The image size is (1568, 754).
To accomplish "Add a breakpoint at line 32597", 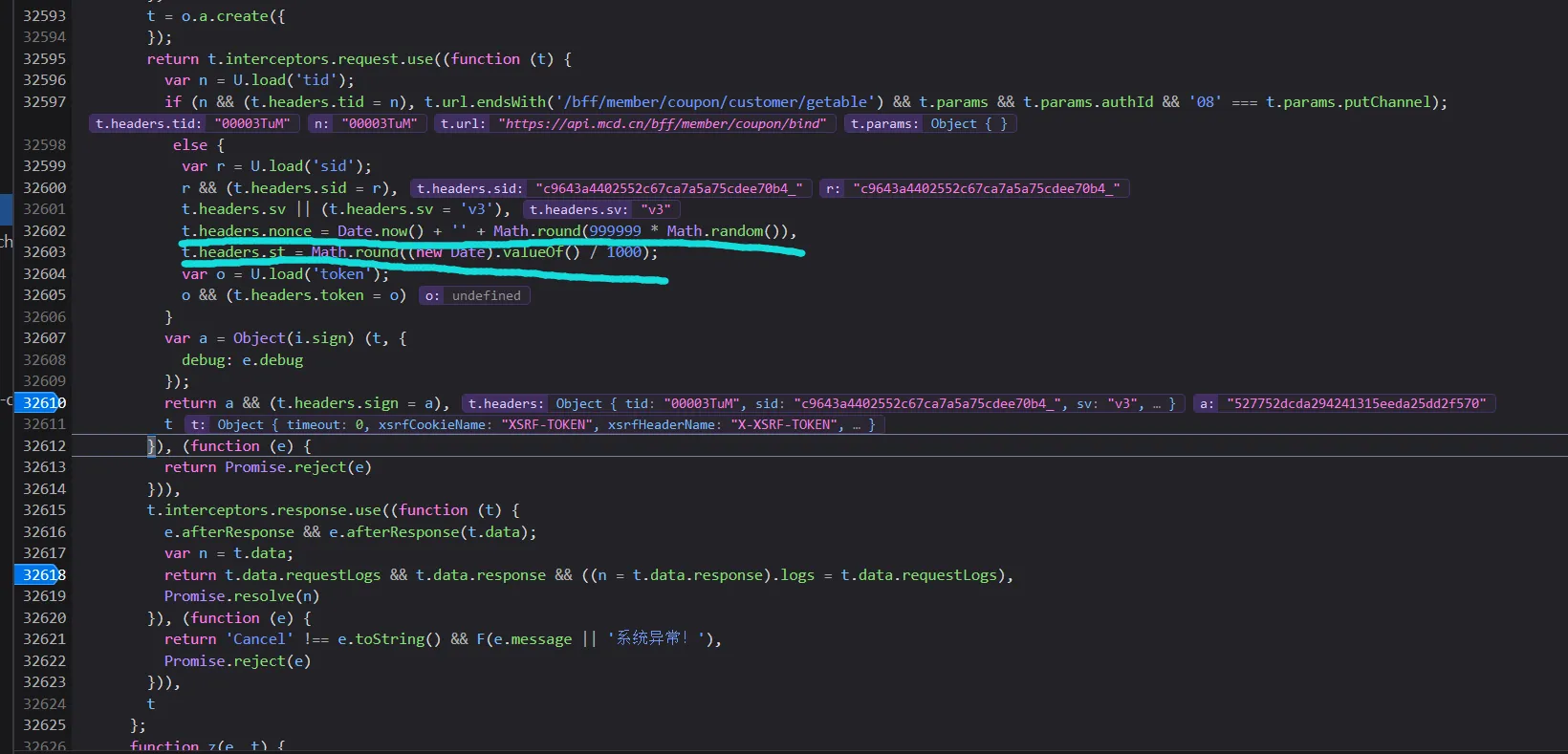I will pyautogui.click(x=44, y=102).
